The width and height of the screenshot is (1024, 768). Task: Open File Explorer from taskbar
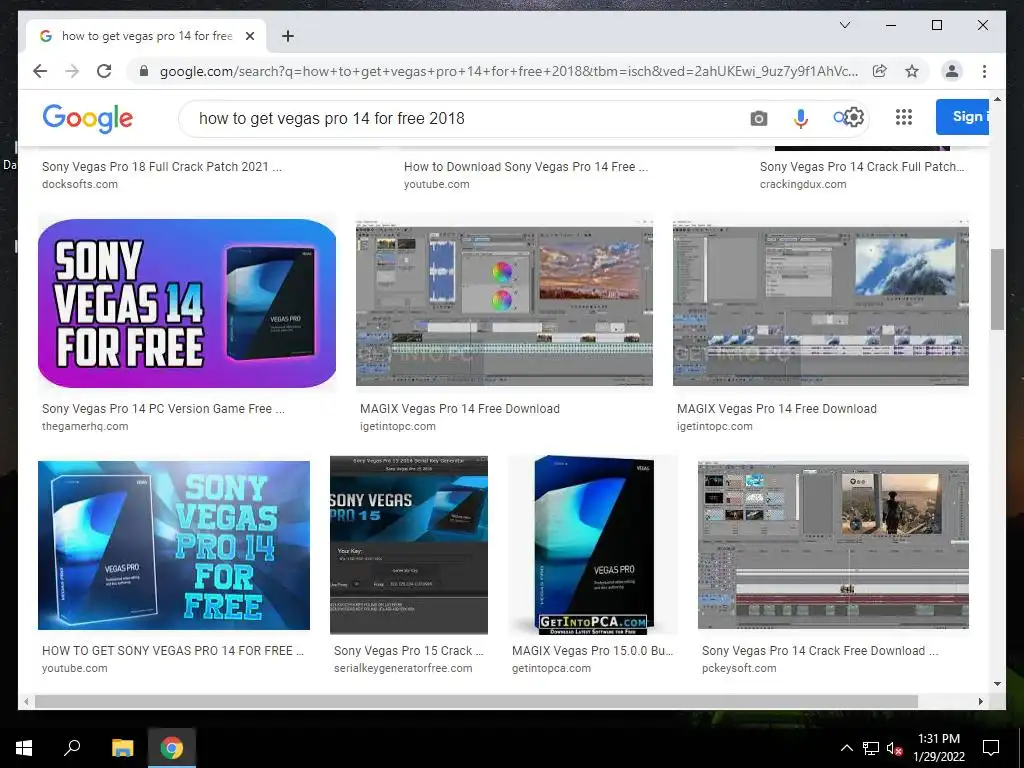point(122,748)
